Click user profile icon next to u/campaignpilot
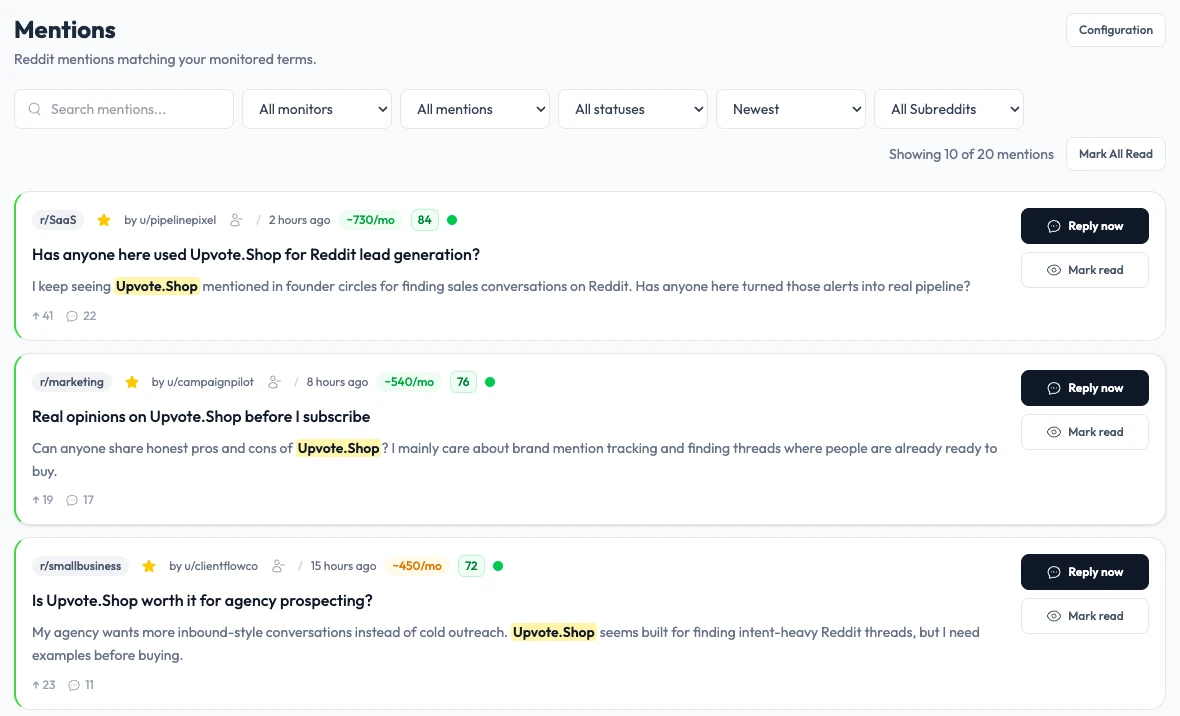Image resolution: width=1180 pixels, height=716 pixels. pos(275,382)
